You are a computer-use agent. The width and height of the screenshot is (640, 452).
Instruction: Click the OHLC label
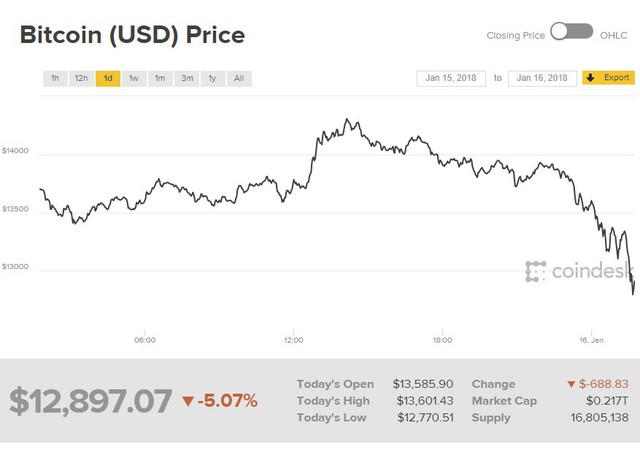click(614, 35)
